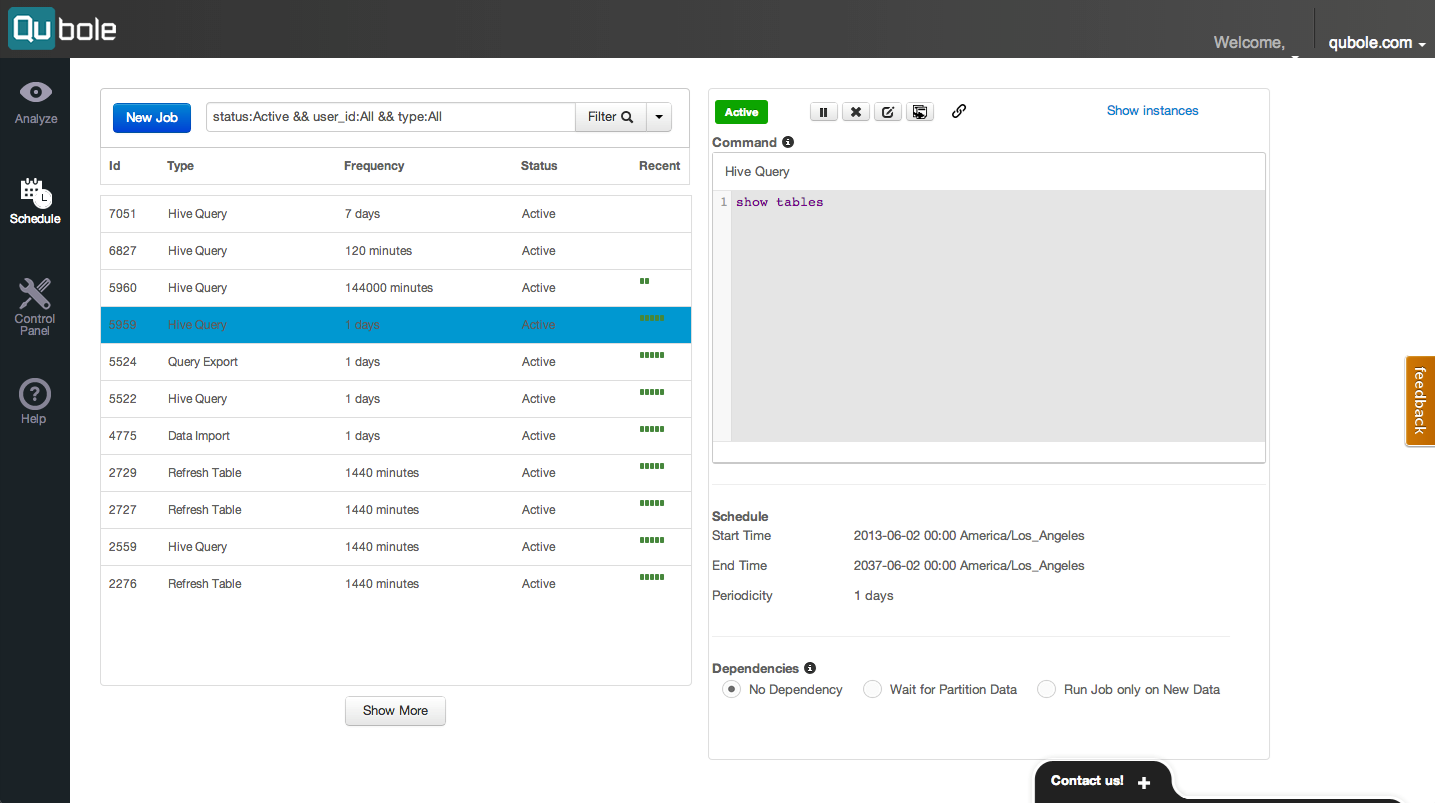Kill the job with the X icon
Image resolution: width=1435 pixels, height=803 pixels.
tap(855, 112)
